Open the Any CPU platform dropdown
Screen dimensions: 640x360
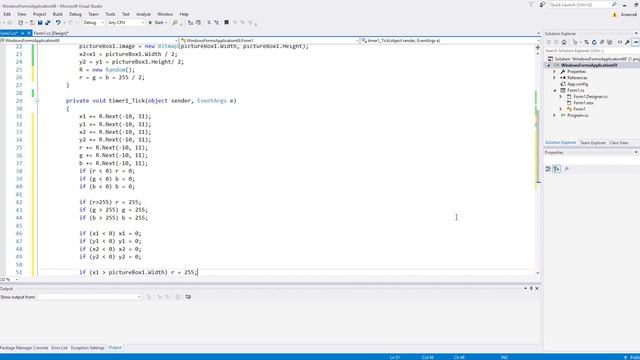(126, 23)
